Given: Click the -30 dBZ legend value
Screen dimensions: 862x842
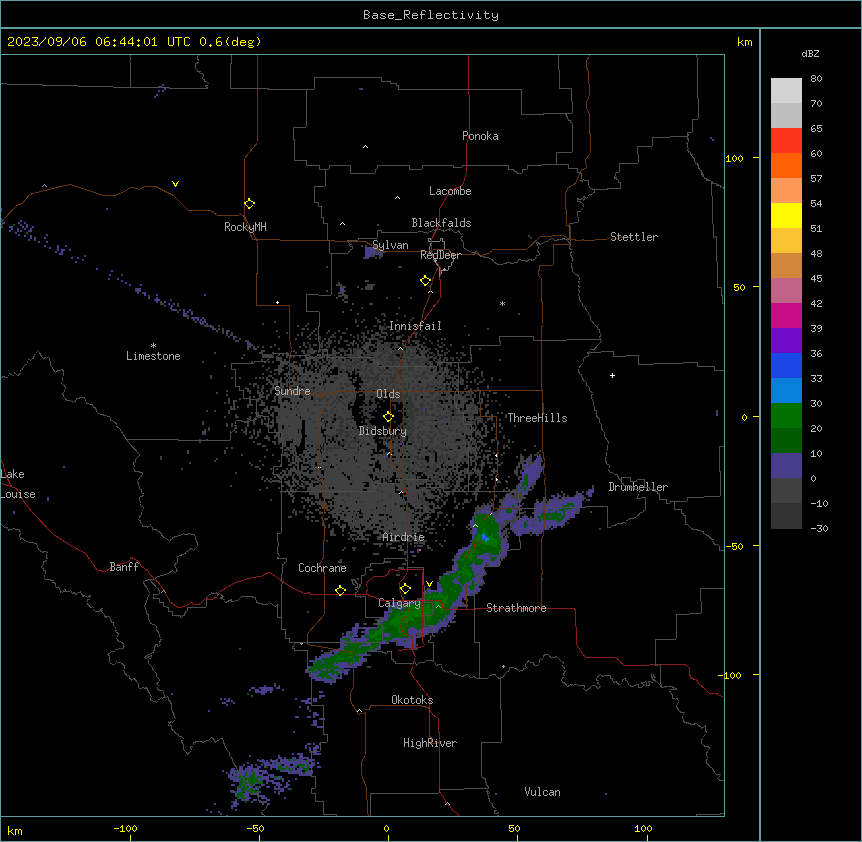Looking at the screenshot, I should [819, 528].
